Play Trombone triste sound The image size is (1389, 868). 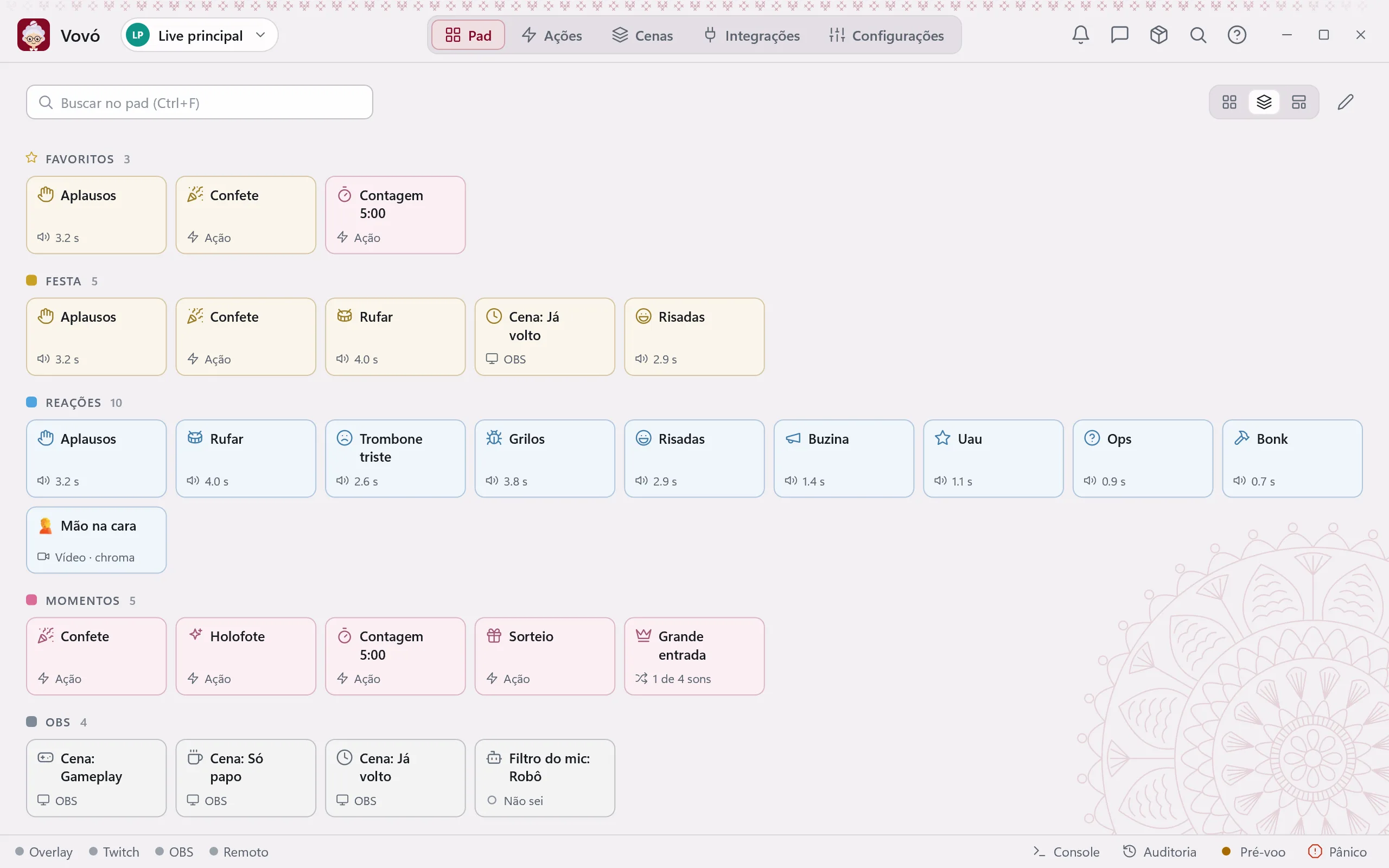click(395, 459)
